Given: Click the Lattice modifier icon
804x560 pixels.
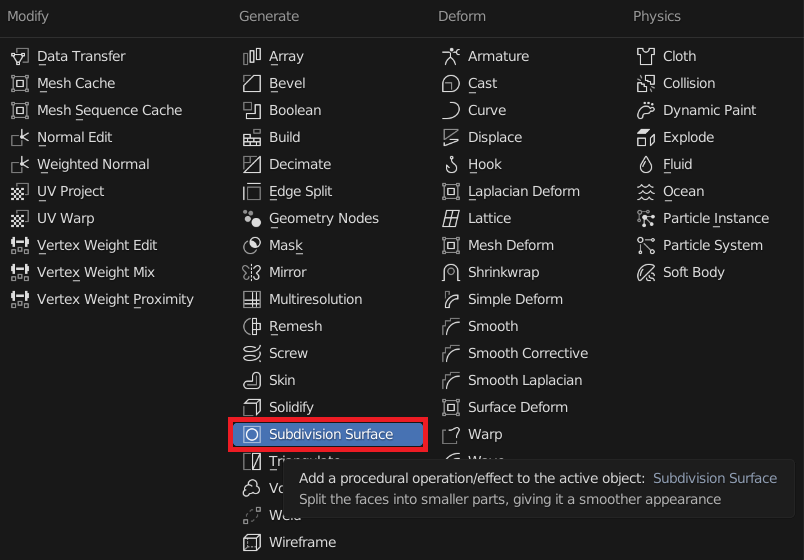Looking at the screenshot, I should pyautogui.click(x=451, y=219).
